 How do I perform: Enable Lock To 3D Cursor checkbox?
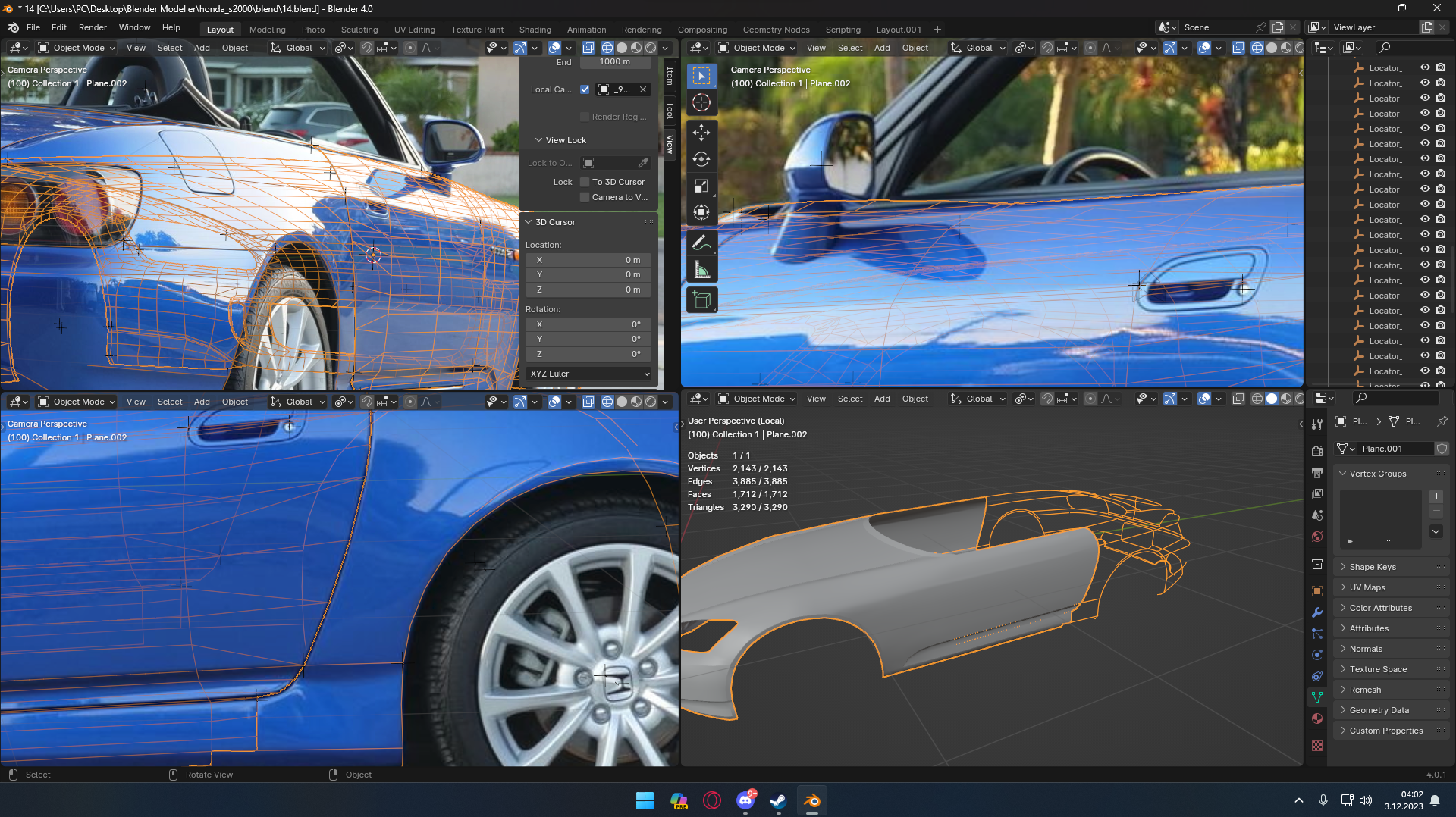tap(585, 182)
